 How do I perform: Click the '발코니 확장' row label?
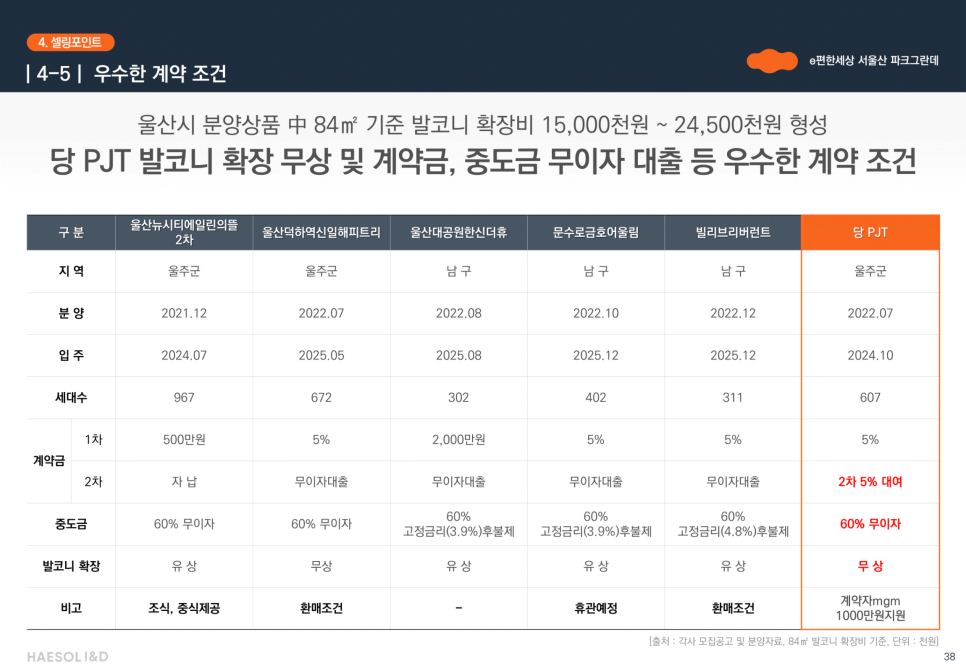pyautogui.click(x=71, y=566)
